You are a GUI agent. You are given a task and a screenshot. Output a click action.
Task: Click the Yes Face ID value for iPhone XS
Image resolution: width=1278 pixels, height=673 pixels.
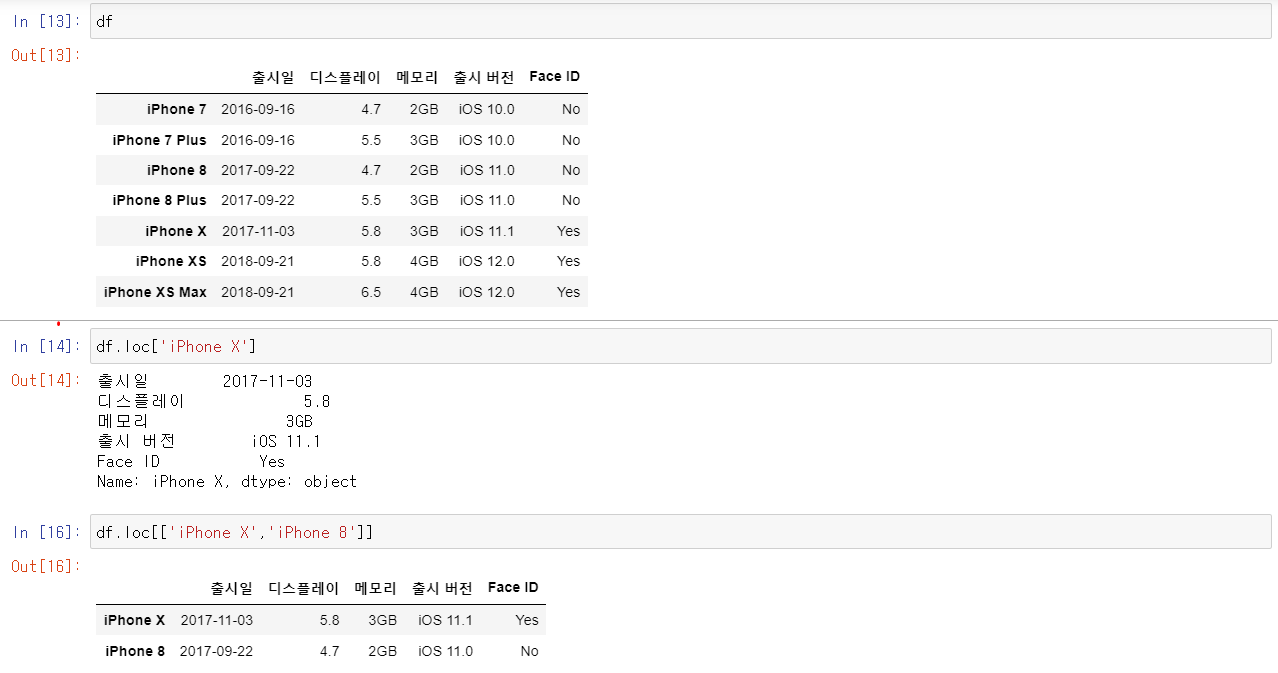[569, 261]
